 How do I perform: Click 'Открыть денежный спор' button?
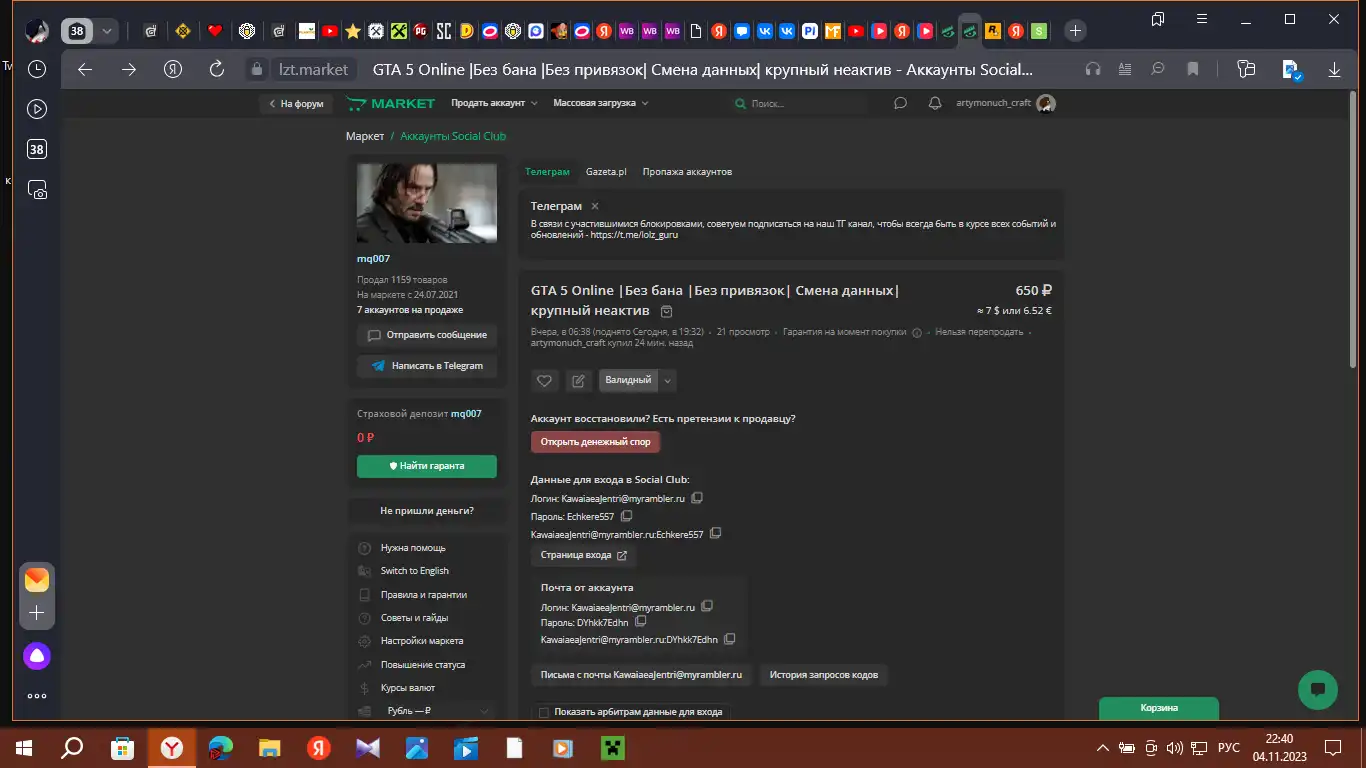coord(595,441)
